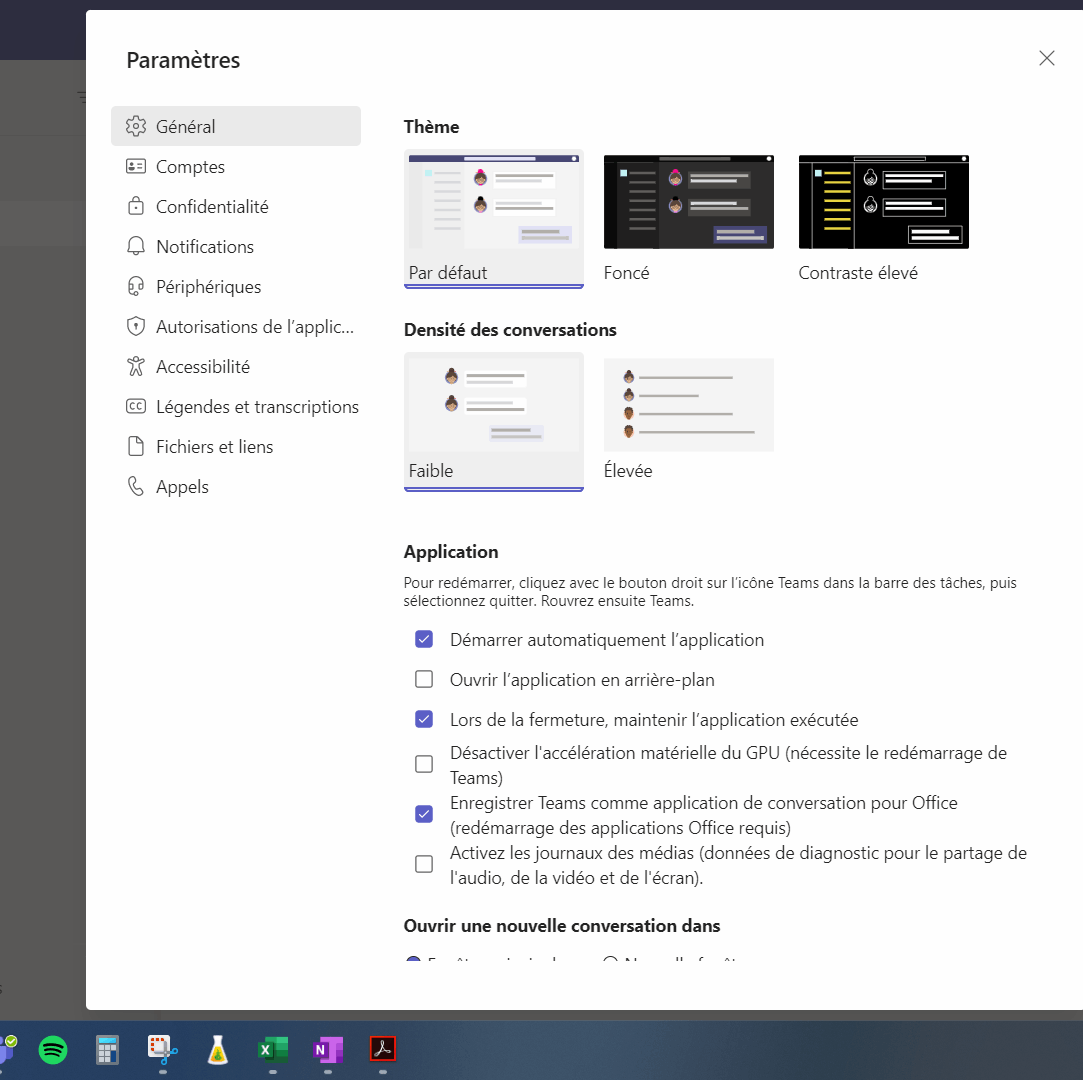The height and width of the screenshot is (1080, 1083).
Task: Click the Accessibilité figure icon
Action: click(136, 367)
